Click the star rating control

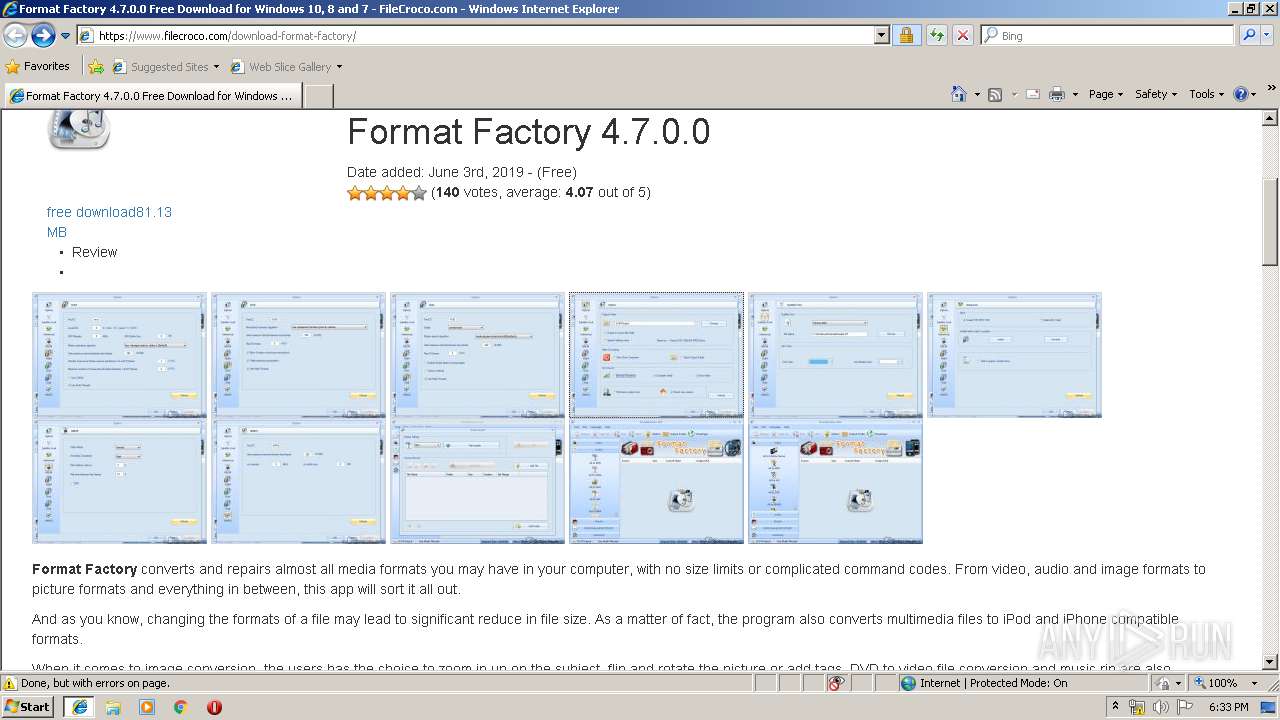pos(387,193)
